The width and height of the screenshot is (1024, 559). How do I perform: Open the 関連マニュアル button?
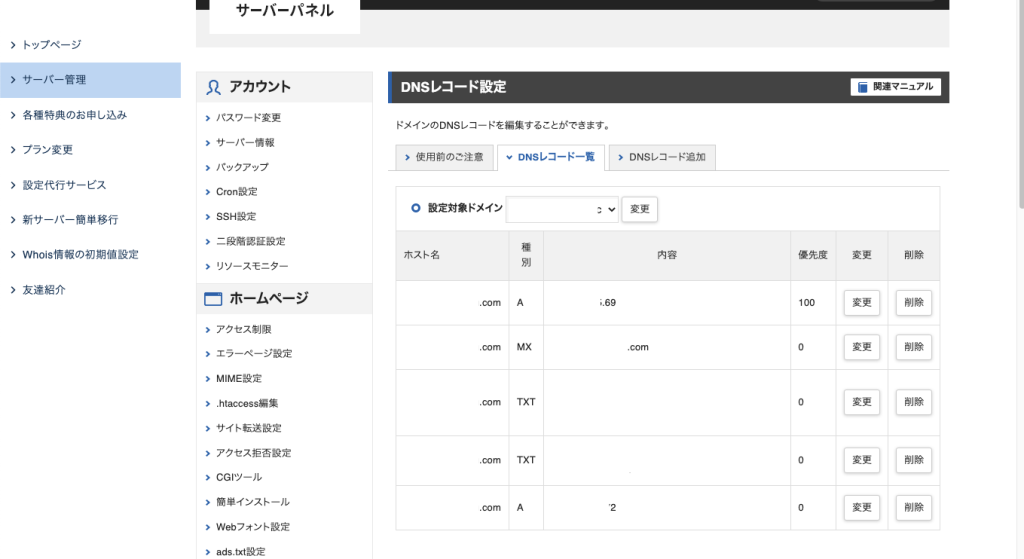coord(895,87)
